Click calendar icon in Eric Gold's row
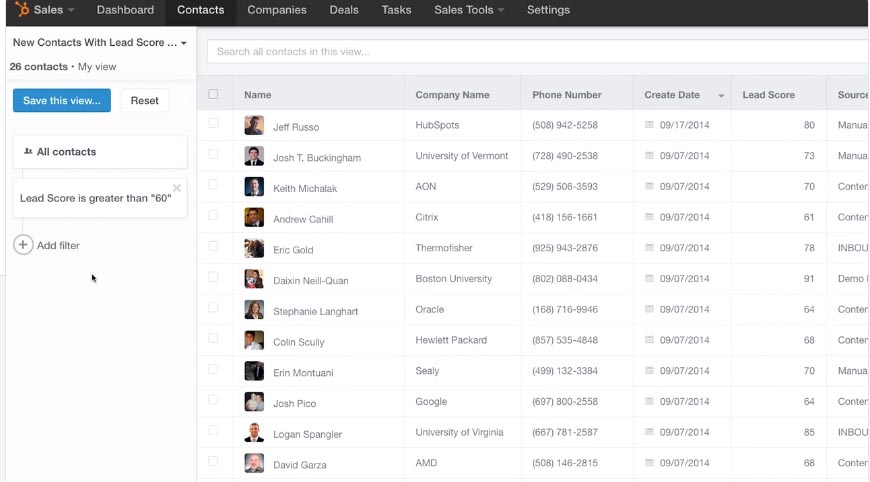This screenshot has height=482, width=870. [x=649, y=247]
